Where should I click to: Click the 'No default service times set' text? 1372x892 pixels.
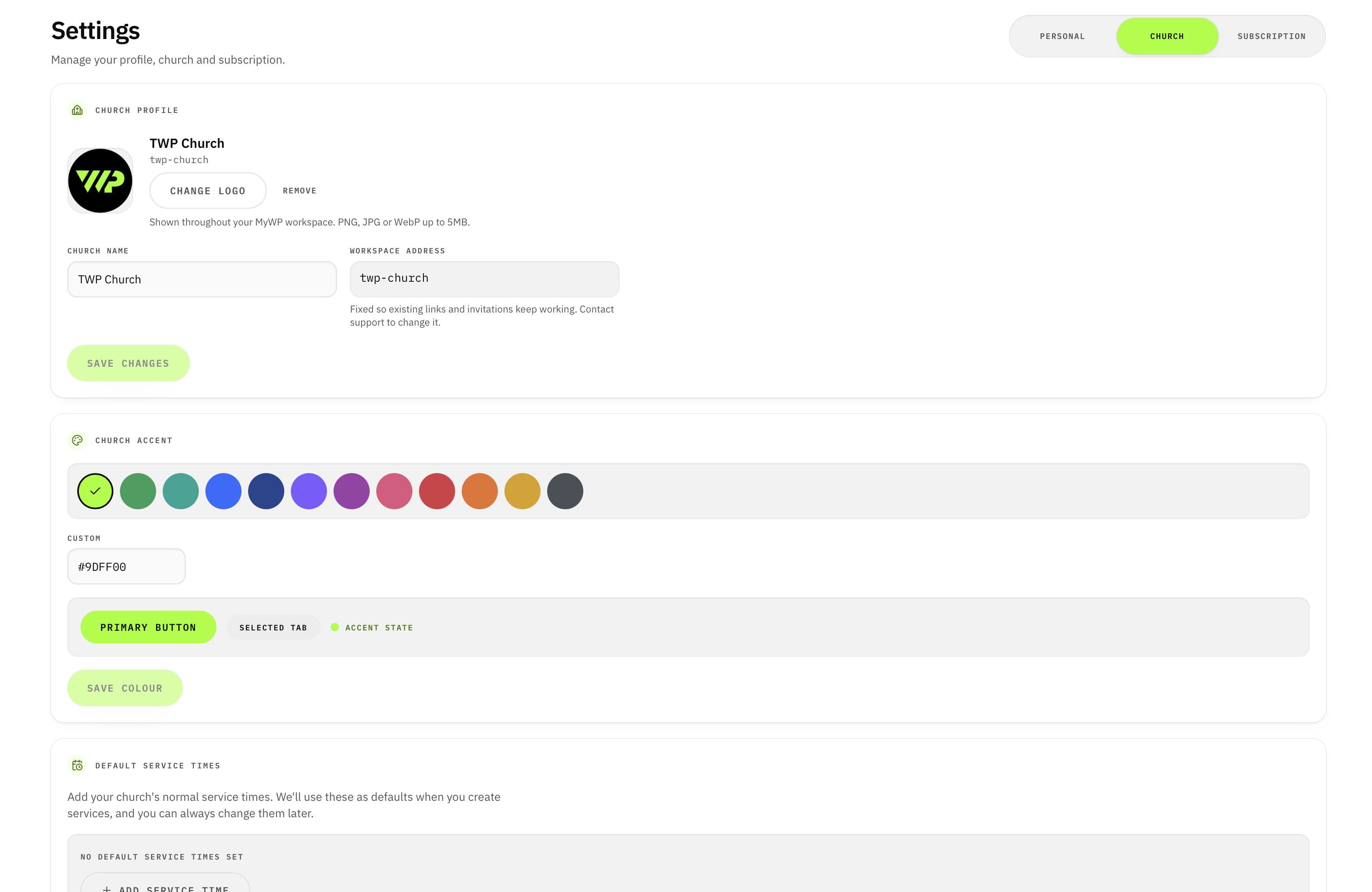(x=162, y=857)
